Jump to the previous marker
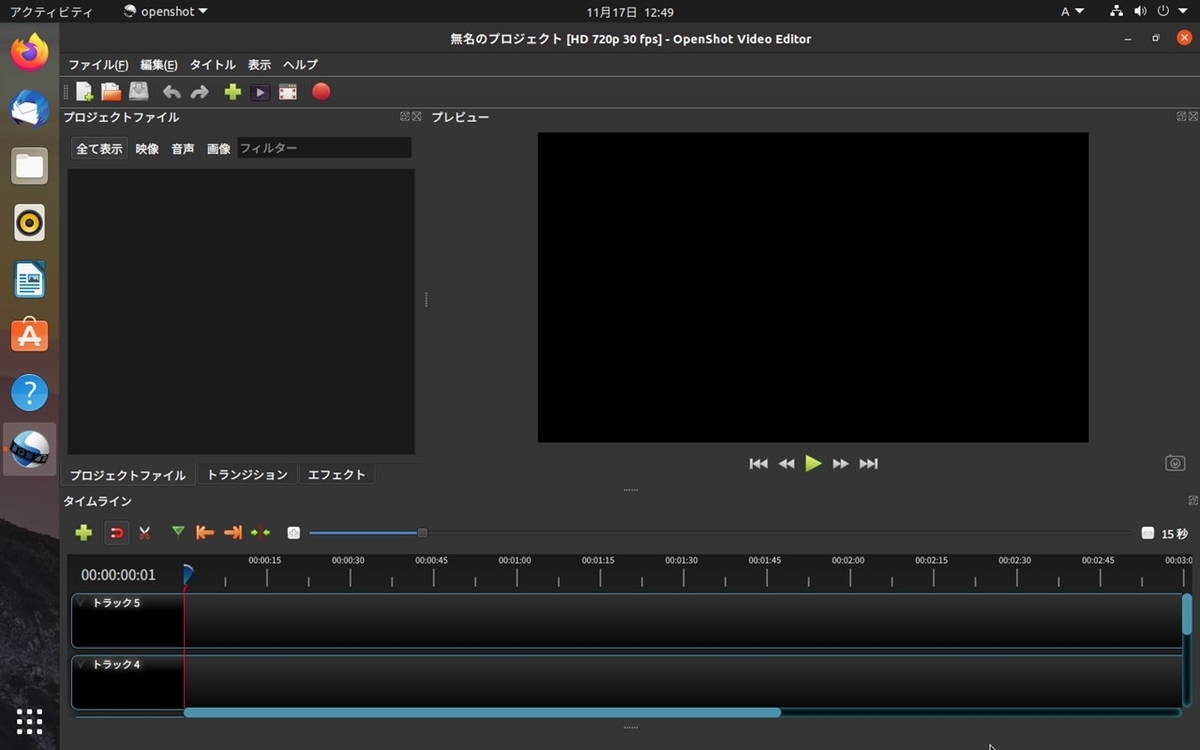Screen dimensions: 1200x750 click(205, 533)
